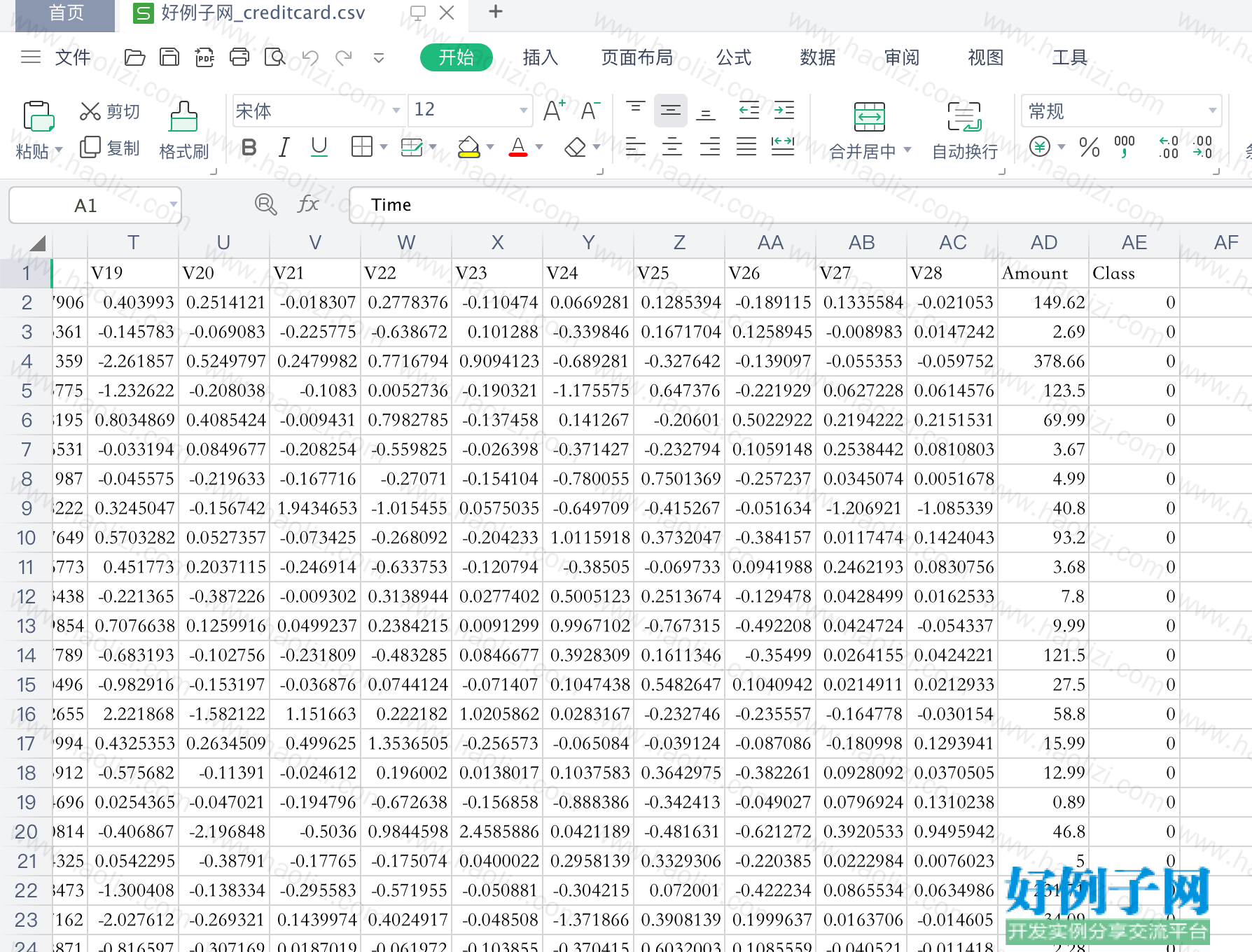Align text right
Image resolution: width=1252 pixels, height=952 pixels.
point(709,147)
